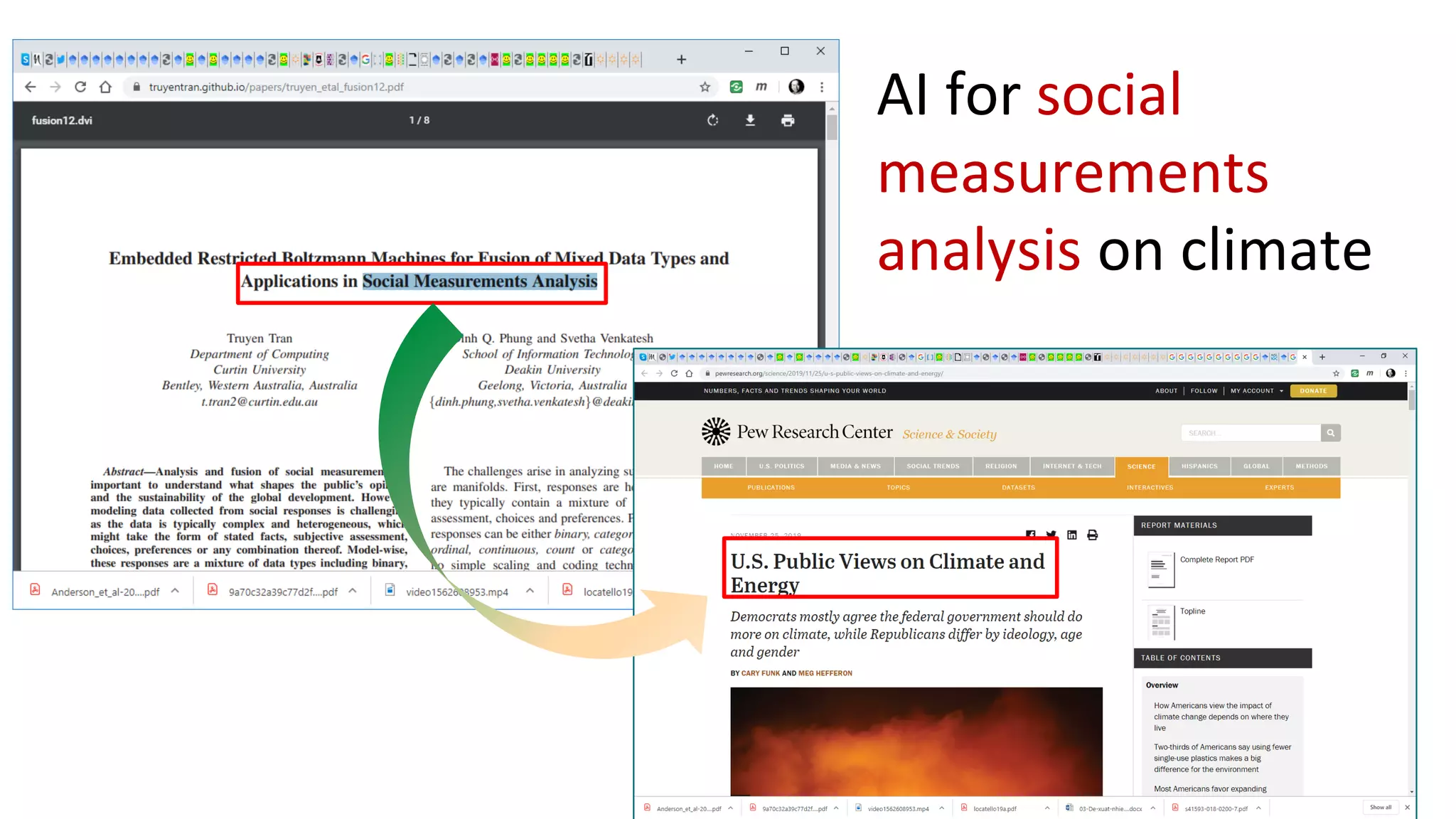The height and width of the screenshot is (819, 1456).
Task: Open author link CARY FUNK
Action: pyautogui.click(x=760, y=673)
